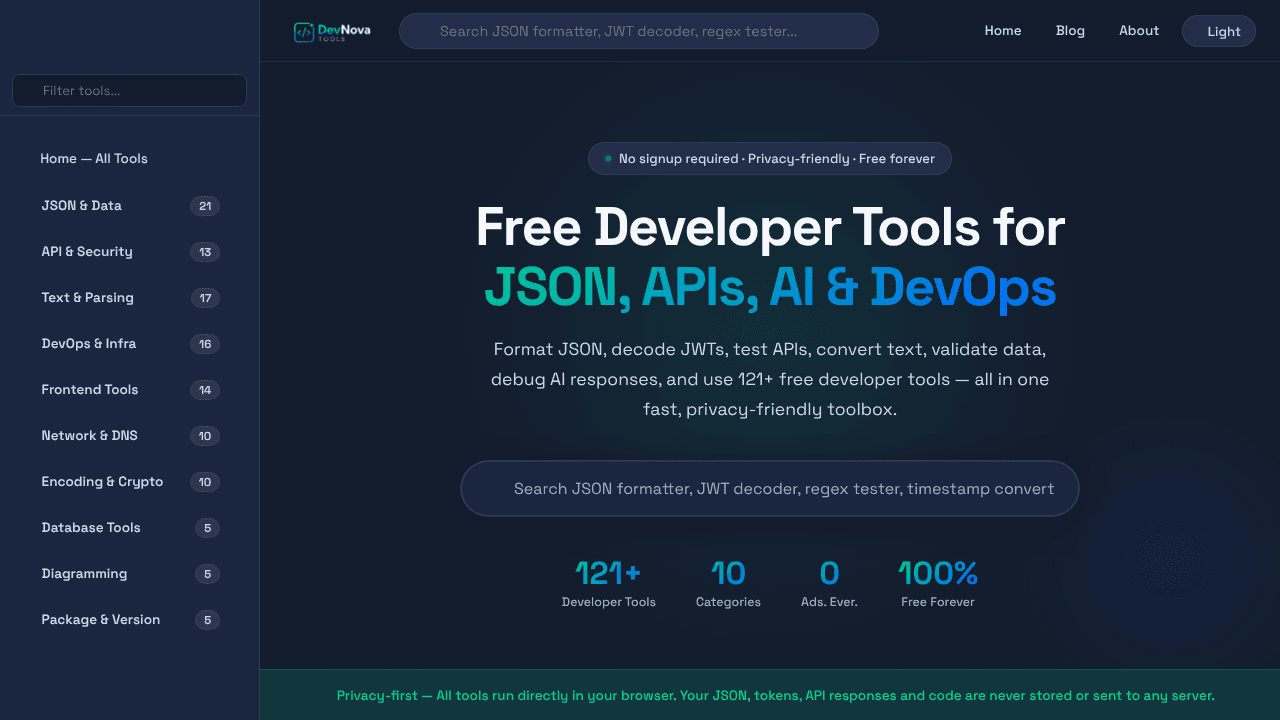The width and height of the screenshot is (1280, 720).
Task: Open the Text & Parsing category
Action: point(130,298)
